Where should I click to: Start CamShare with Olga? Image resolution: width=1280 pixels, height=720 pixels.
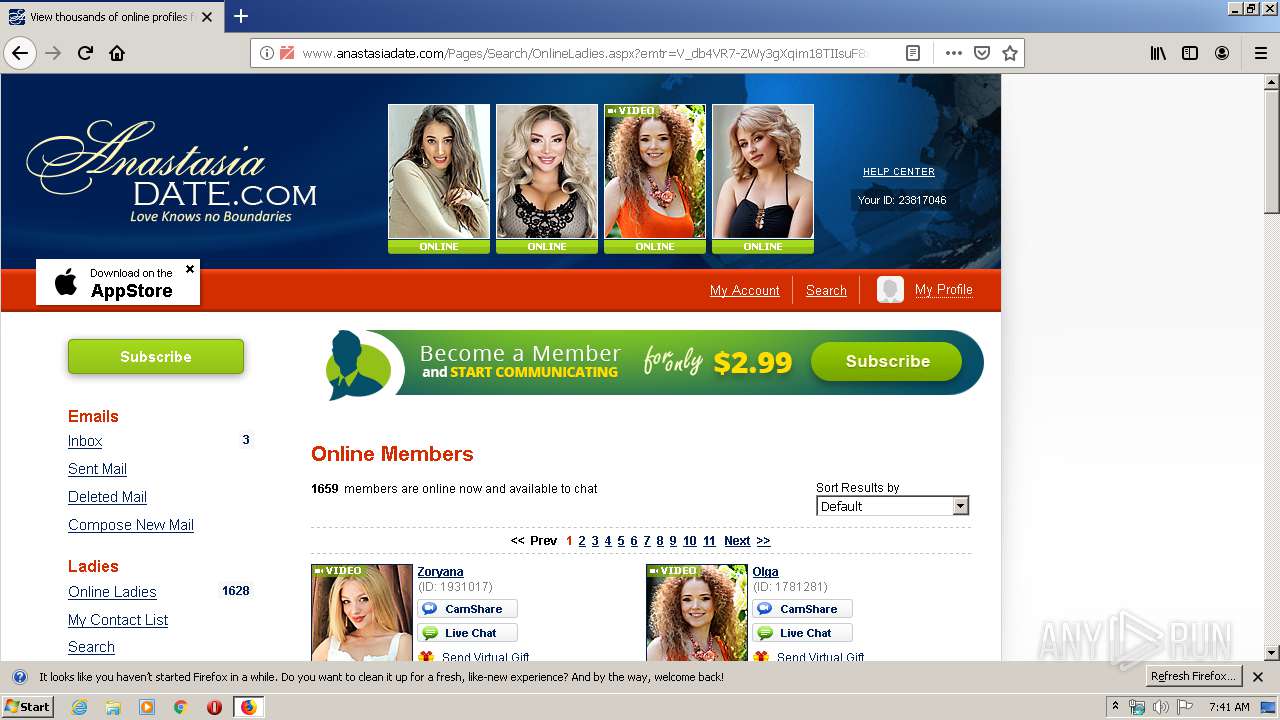[x=802, y=609]
